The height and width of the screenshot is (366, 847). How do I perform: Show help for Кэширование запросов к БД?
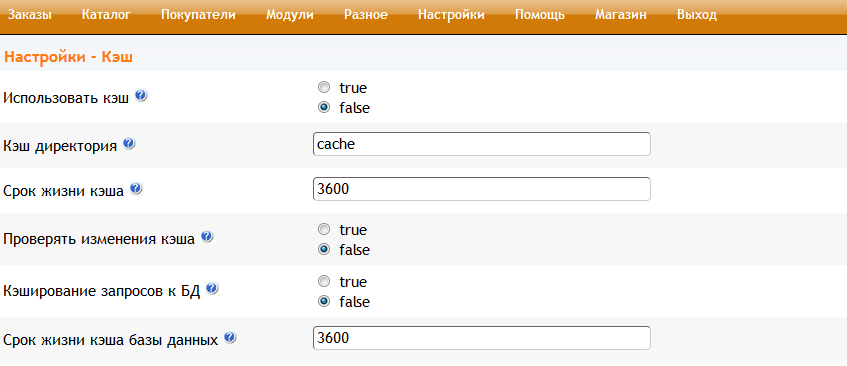(212, 289)
